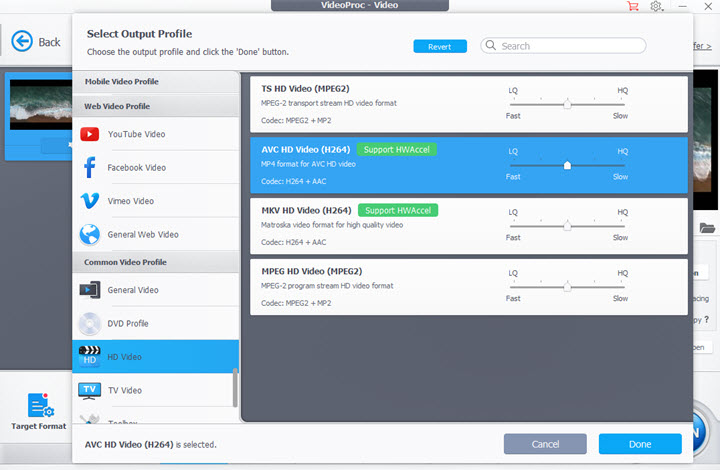Image resolution: width=720 pixels, height=470 pixels.
Task: Select TV Video category
Action: (156, 390)
